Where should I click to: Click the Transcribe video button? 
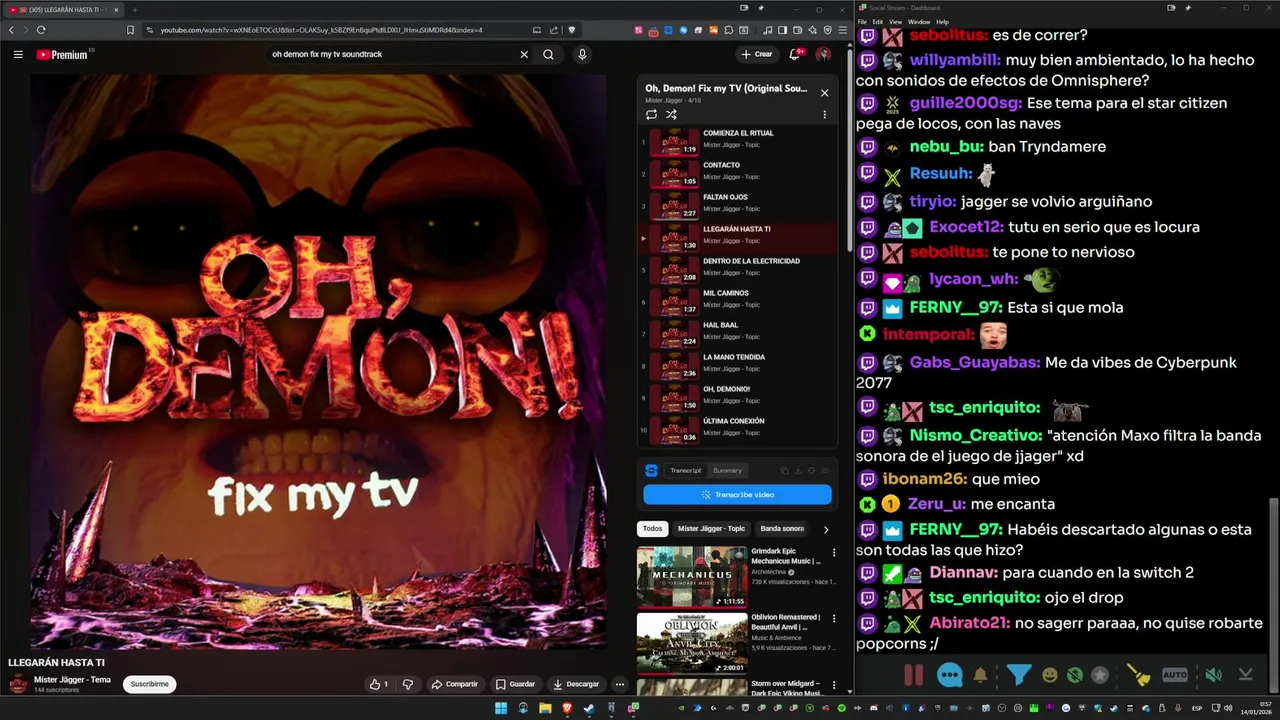click(737, 494)
